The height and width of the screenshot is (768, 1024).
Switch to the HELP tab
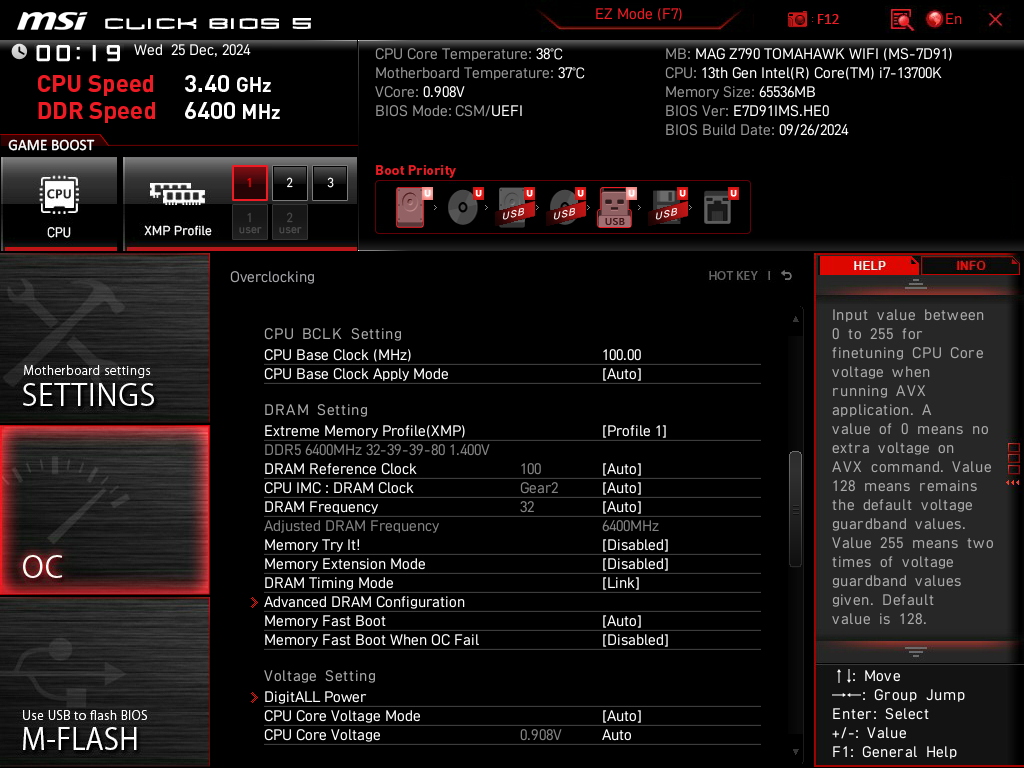869,266
